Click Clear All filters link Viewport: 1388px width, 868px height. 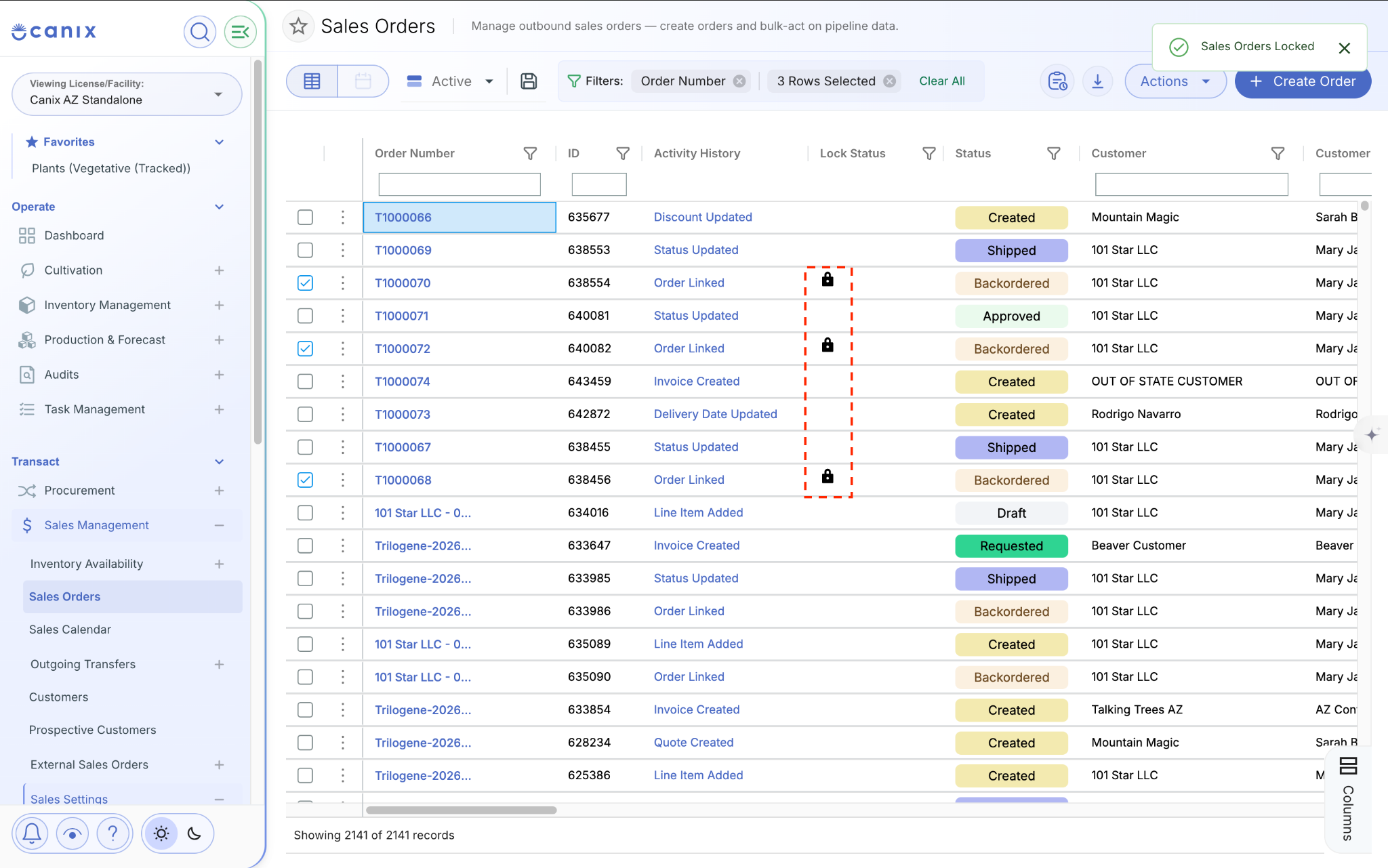(941, 81)
